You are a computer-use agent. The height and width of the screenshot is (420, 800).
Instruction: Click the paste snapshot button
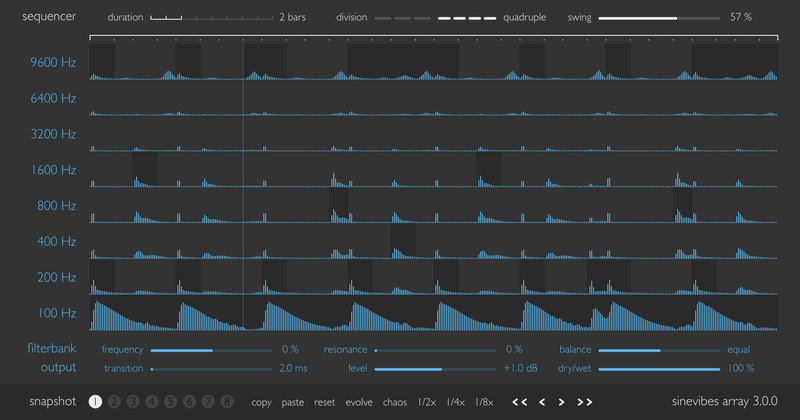point(293,403)
